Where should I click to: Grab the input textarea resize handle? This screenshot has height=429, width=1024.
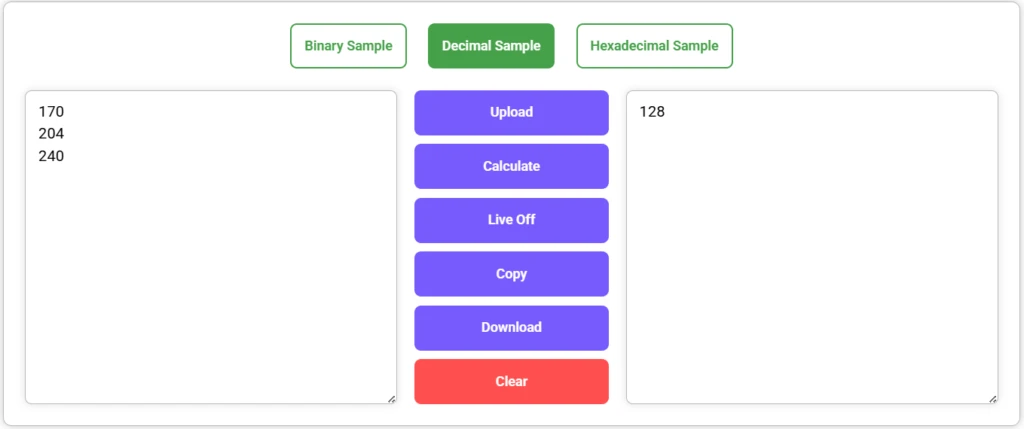point(391,398)
